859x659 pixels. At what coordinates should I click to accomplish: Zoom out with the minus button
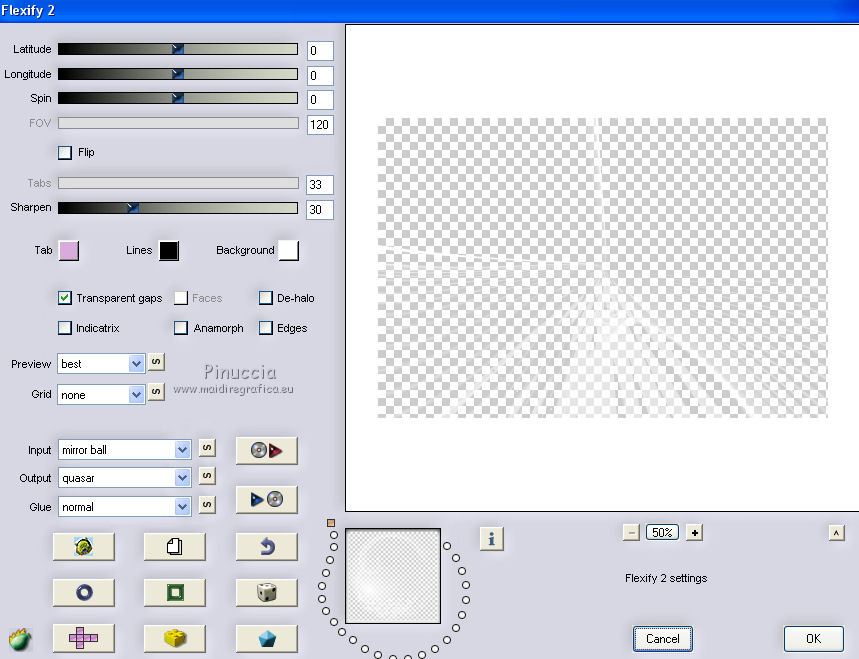631,532
